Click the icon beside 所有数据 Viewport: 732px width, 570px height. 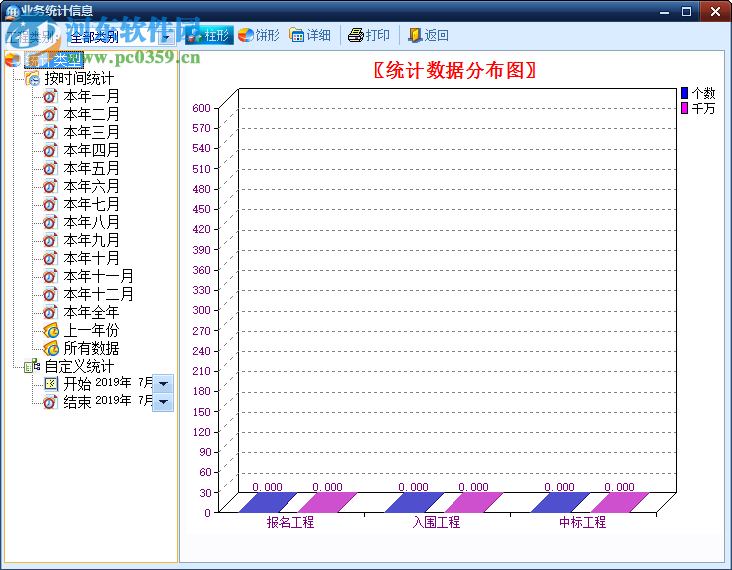pos(50,348)
